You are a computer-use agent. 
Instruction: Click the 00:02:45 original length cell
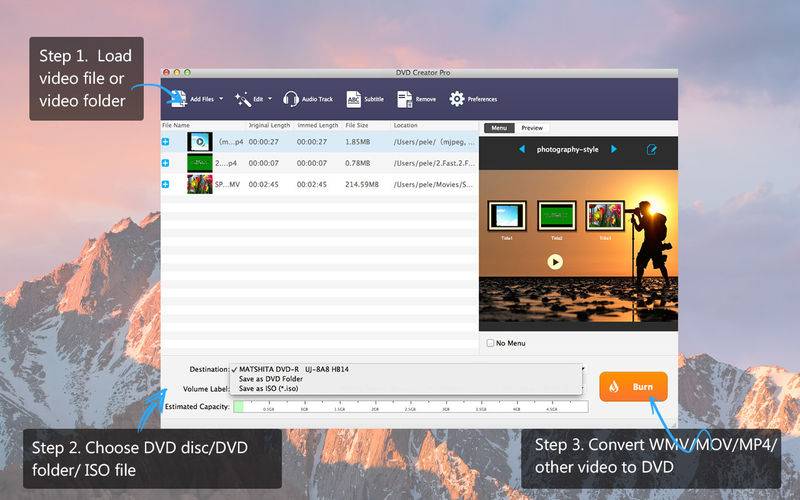[x=263, y=184]
